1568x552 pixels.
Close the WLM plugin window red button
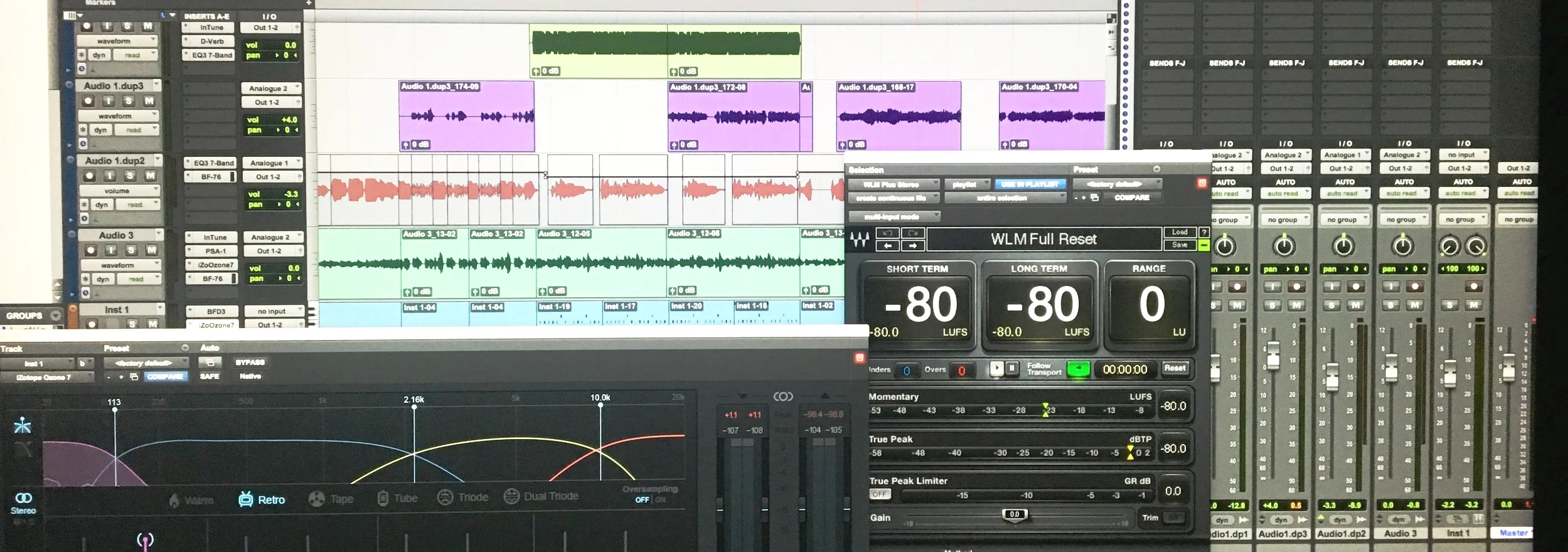click(1202, 183)
